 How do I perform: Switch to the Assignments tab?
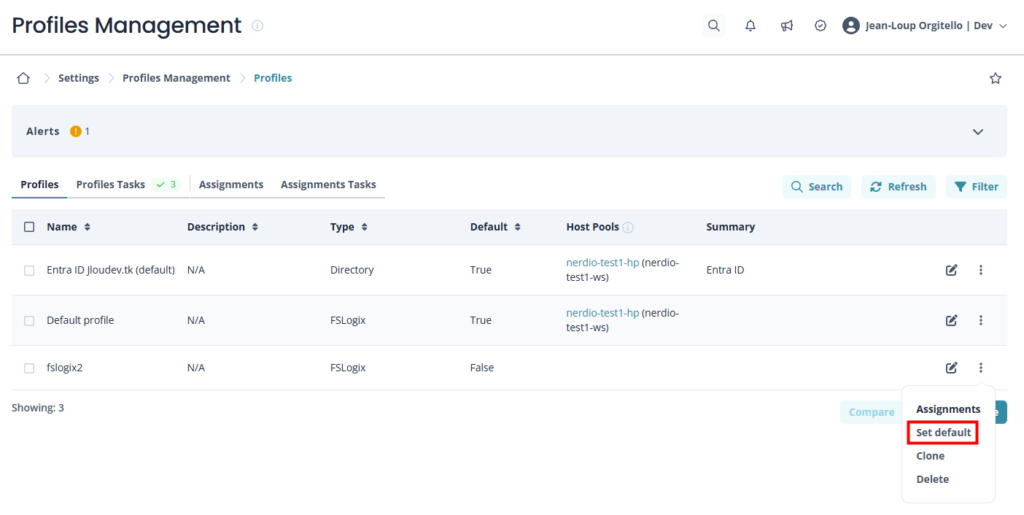click(231, 184)
